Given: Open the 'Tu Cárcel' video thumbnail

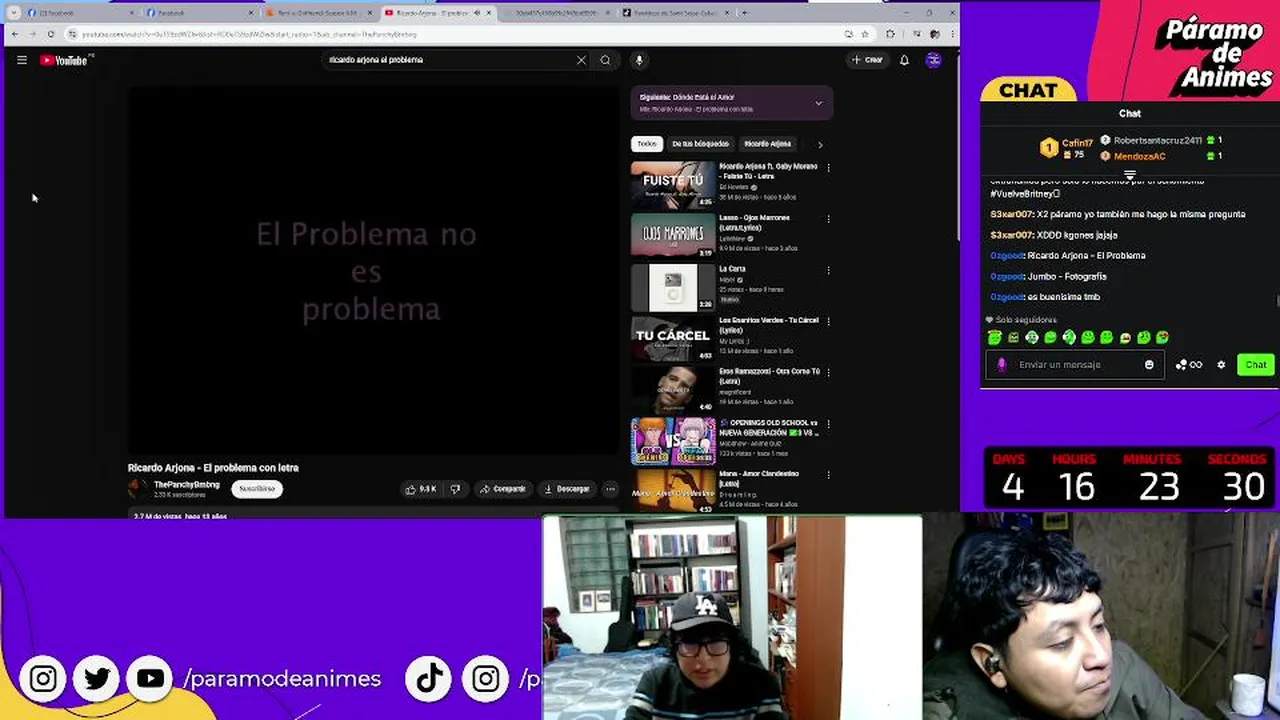Looking at the screenshot, I should [x=673, y=338].
